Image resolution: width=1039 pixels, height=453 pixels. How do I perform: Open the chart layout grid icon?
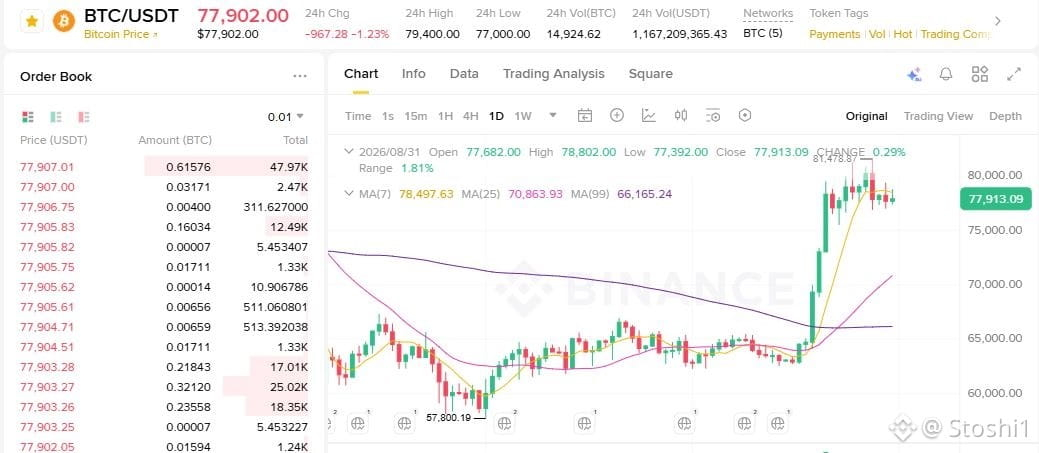tap(979, 74)
